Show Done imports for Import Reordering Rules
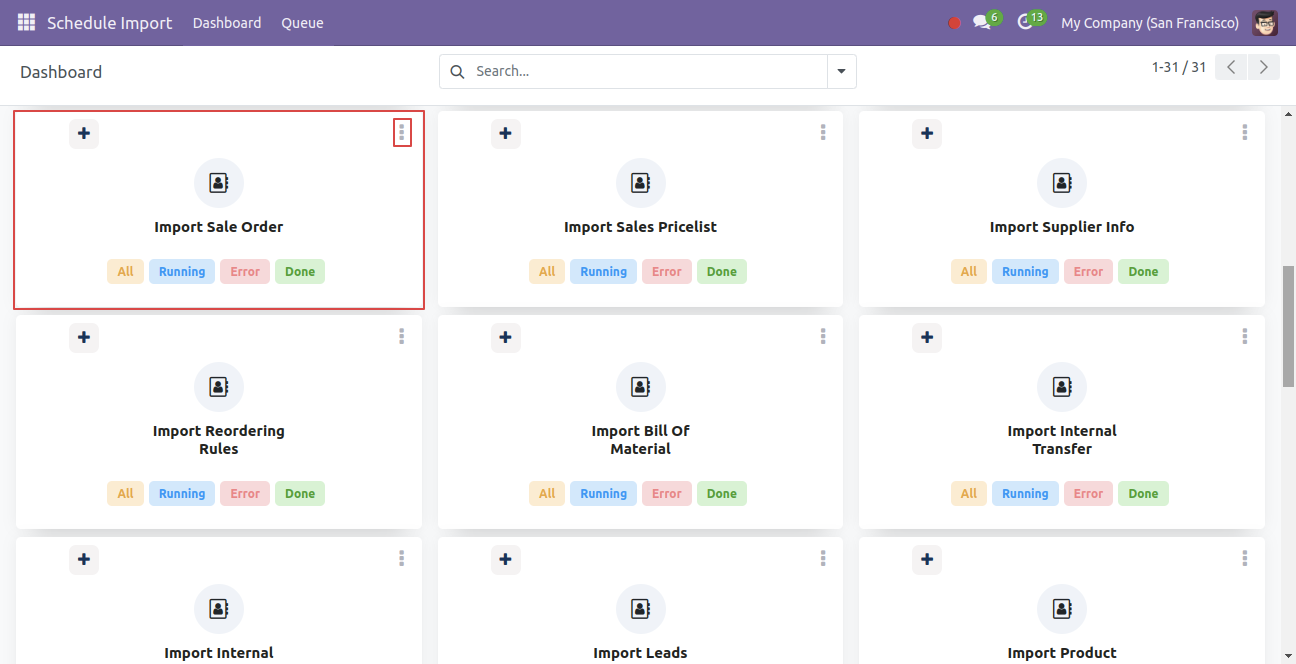This screenshot has height=664, width=1296. pyautogui.click(x=300, y=494)
